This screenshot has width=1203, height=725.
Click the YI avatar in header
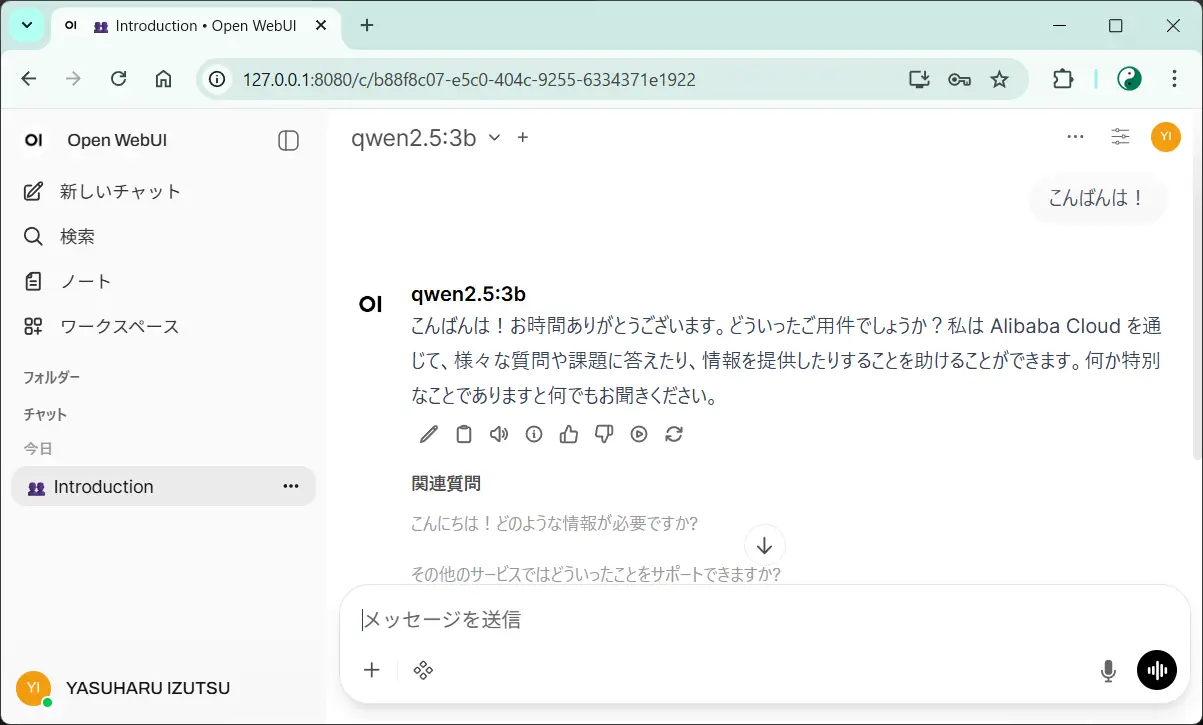click(1166, 137)
